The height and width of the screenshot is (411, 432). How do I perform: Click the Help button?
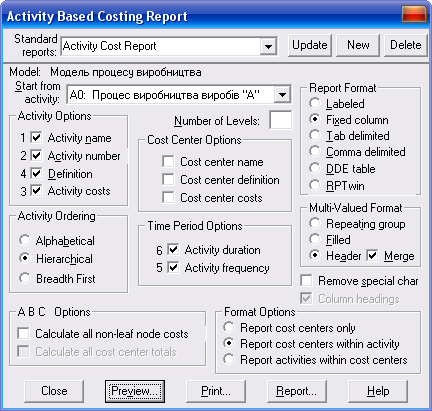click(378, 391)
